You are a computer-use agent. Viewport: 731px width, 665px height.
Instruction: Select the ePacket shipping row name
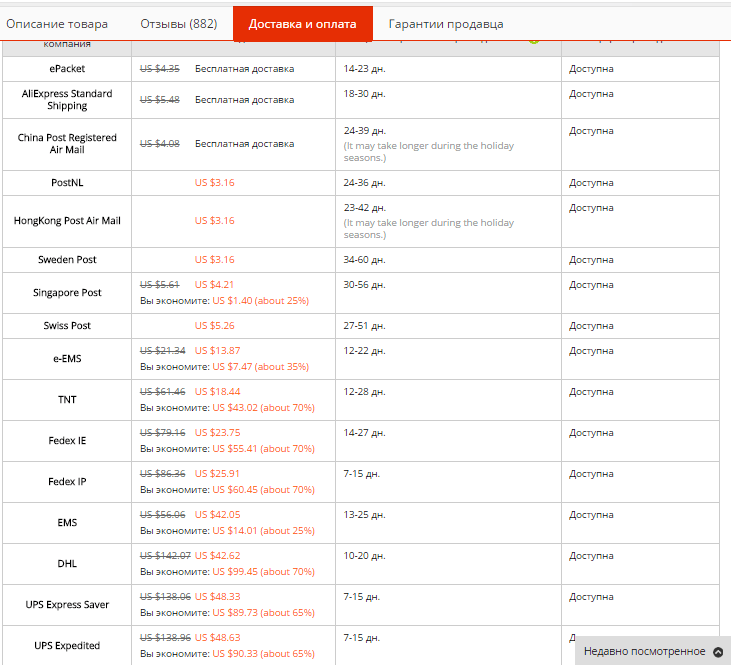pos(67,69)
